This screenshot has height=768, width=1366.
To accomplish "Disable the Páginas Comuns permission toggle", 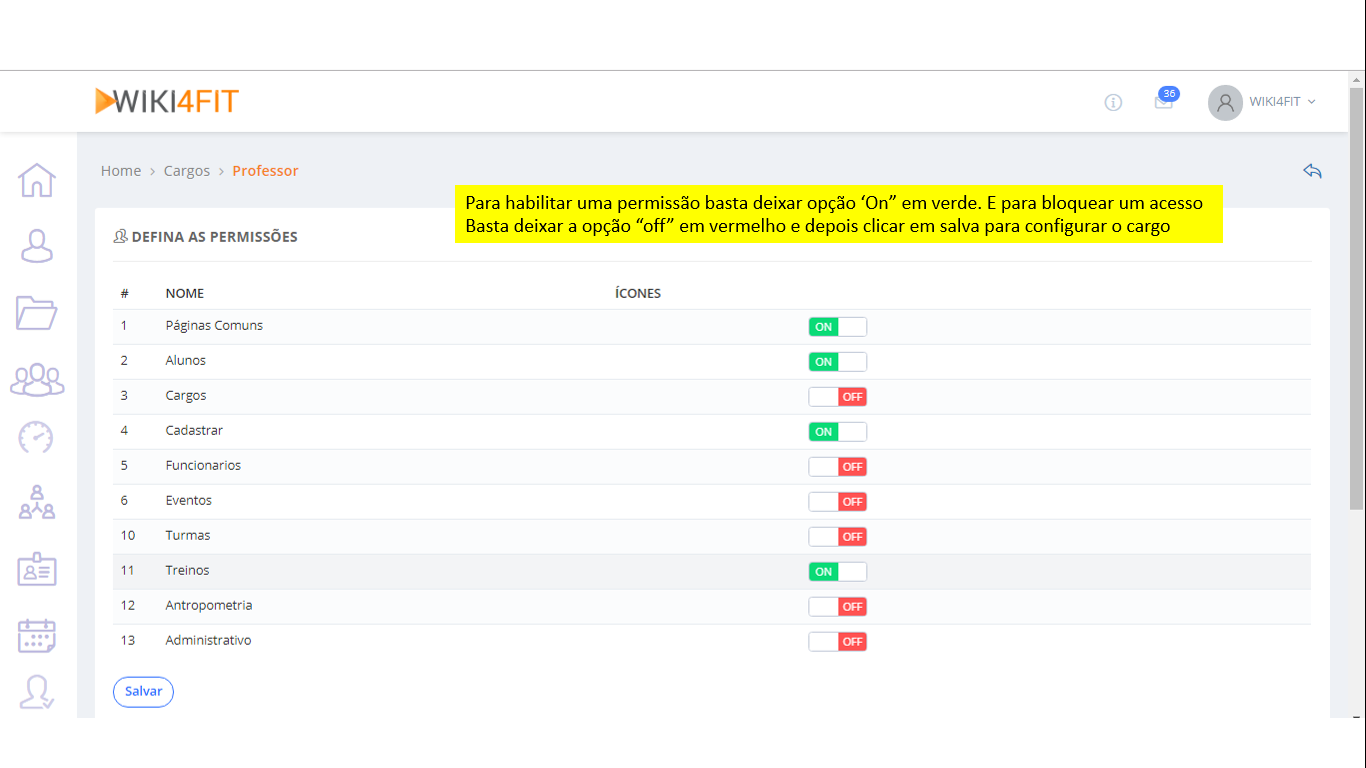I will (x=837, y=327).
